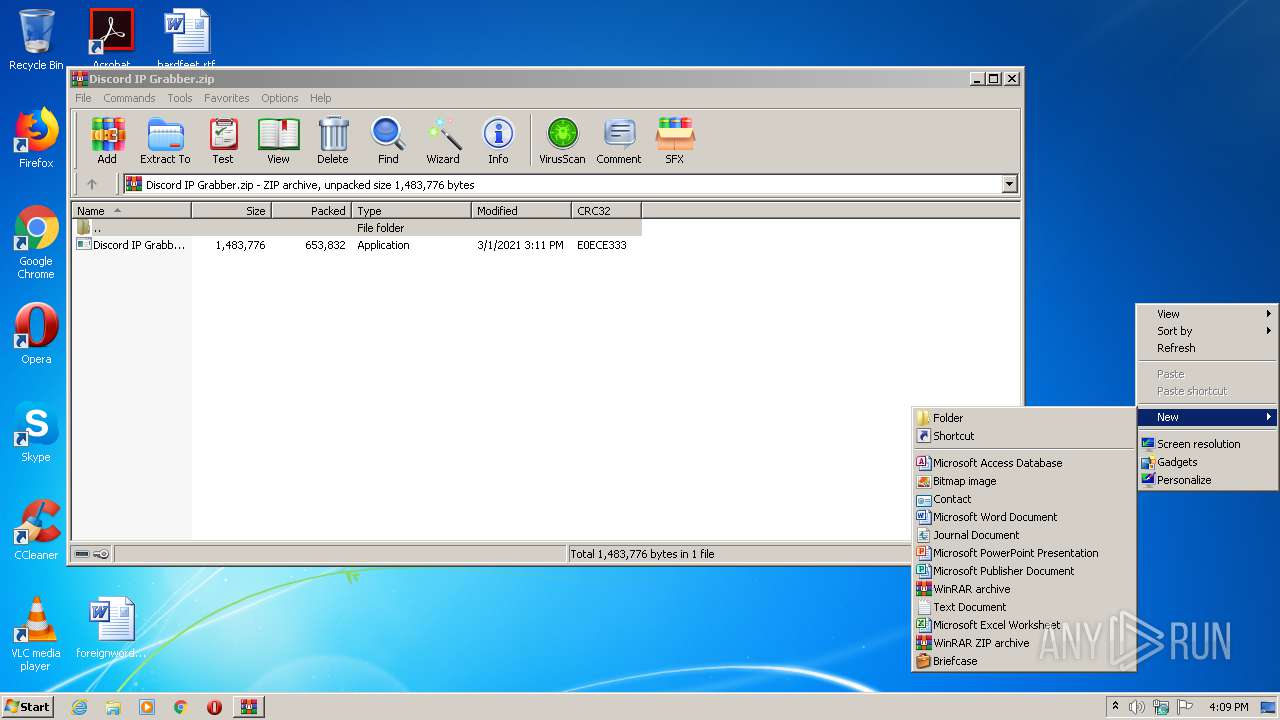Open Skype desktop shortcut
The height and width of the screenshot is (720, 1280).
(x=36, y=432)
